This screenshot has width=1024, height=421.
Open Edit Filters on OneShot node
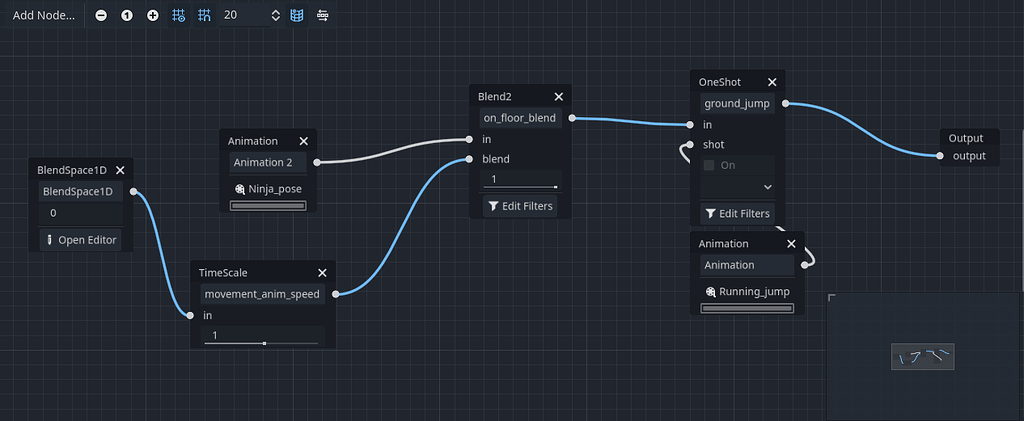[737, 213]
